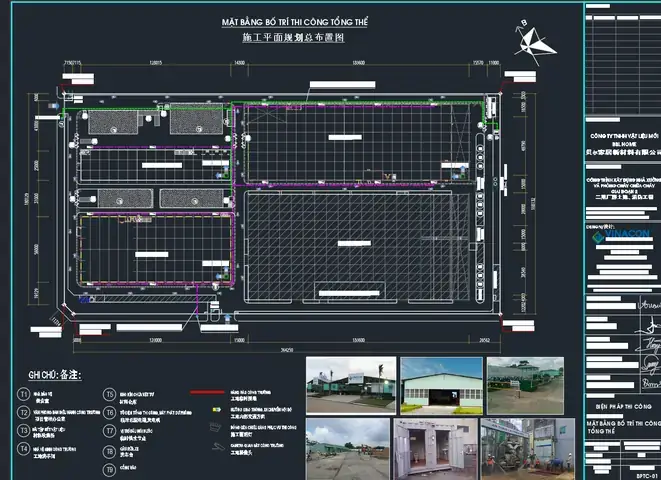This screenshot has width=661, height=480.
Task: Click the drawing title 'MẶT BẰNG BỐ TRÍ THI CÔNG TỔNG THỂ' at top
Action: coord(295,22)
